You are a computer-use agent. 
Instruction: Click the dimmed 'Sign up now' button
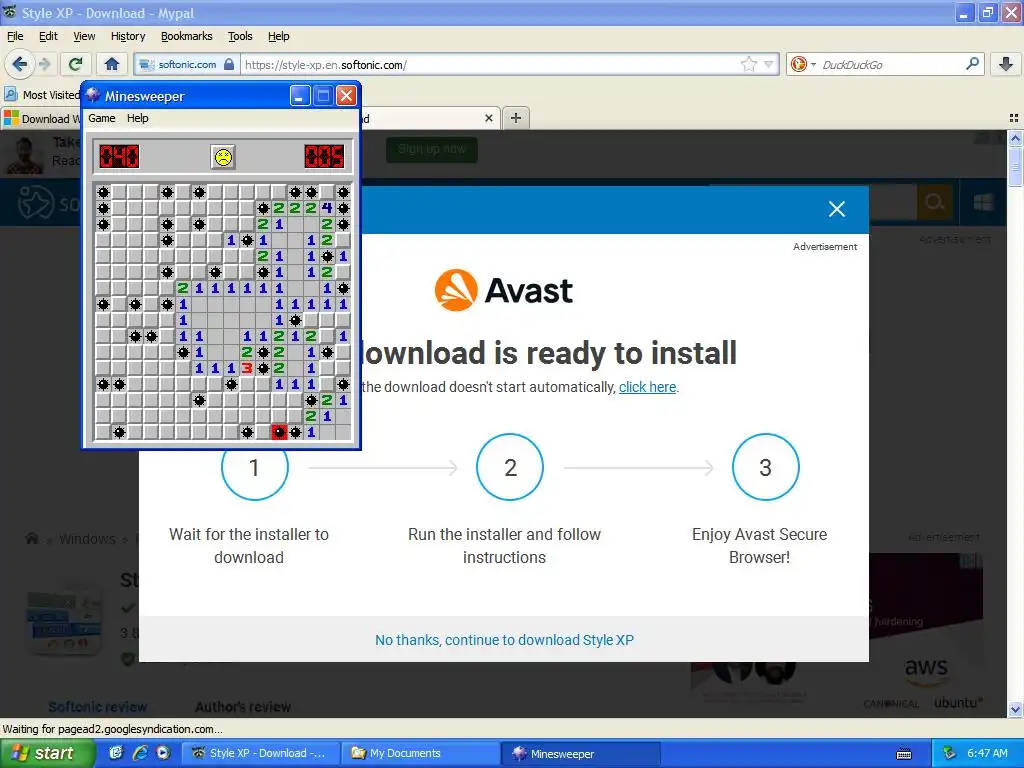pos(432,149)
